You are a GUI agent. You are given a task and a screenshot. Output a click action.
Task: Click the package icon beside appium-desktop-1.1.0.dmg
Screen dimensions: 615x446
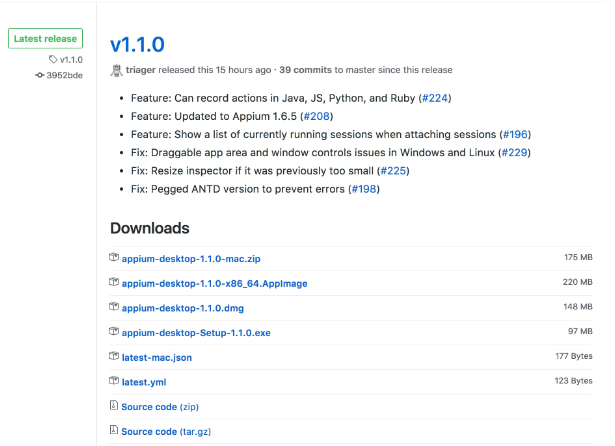(114, 307)
